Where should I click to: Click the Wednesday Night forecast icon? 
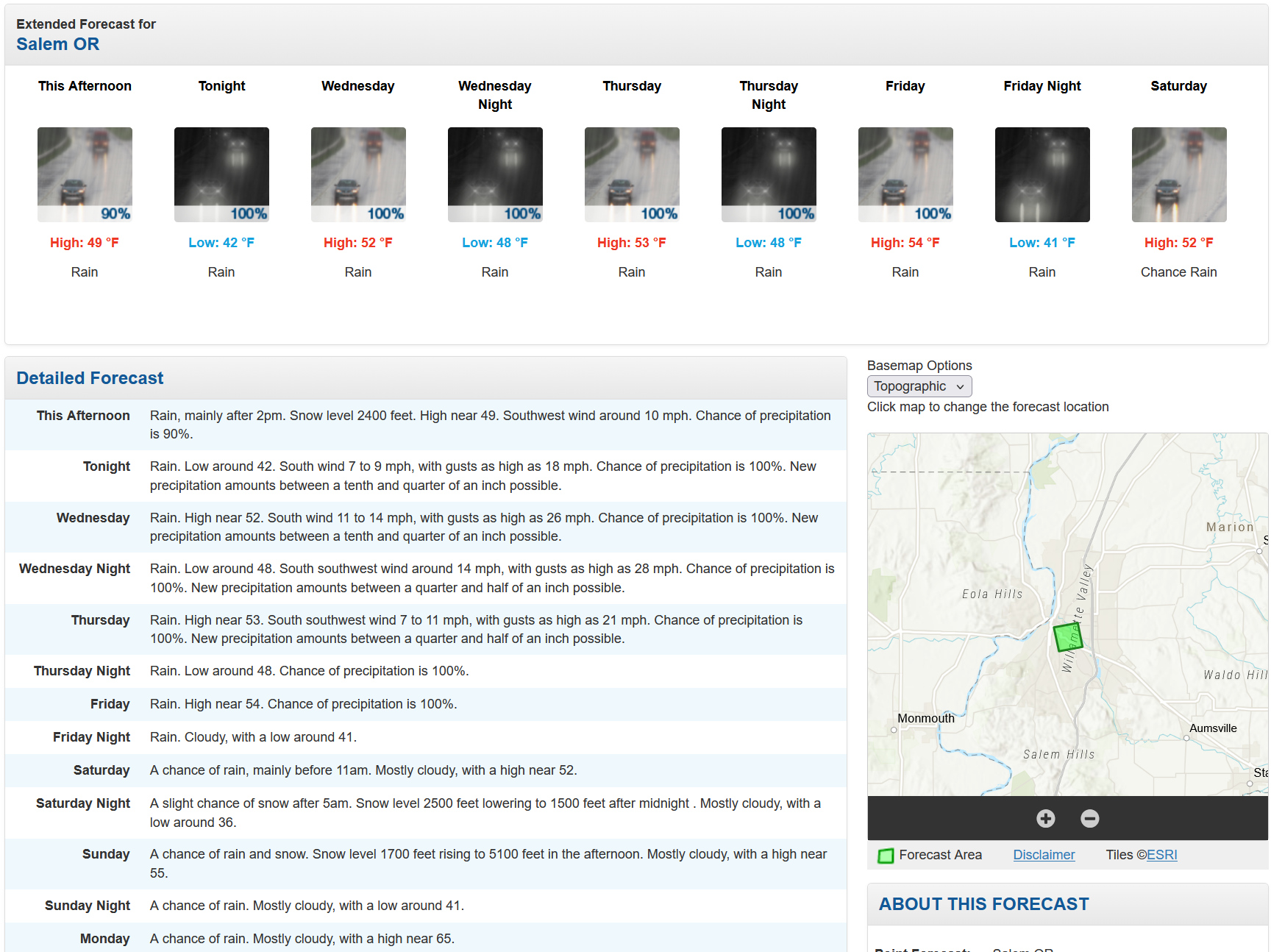pos(495,174)
